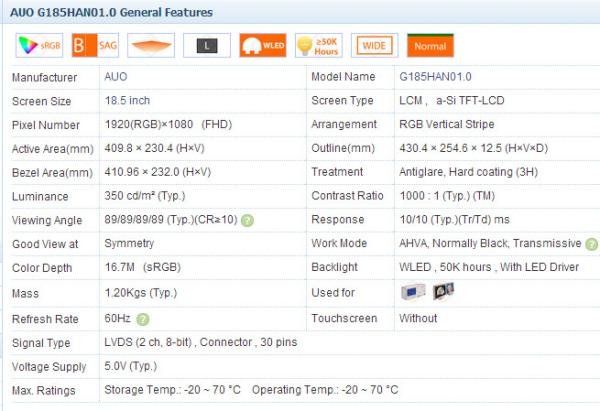The width and height of the screenshot is (600, 411).
Task: Click the 10/10 (Typ.)(Tr/Td) ms value
Action: (x=454, y=220)
